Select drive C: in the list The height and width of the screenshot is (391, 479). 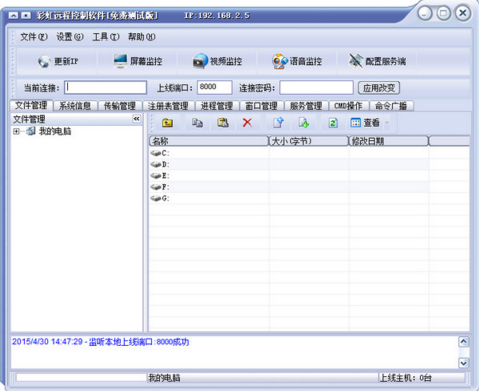(x=160, y=153)
